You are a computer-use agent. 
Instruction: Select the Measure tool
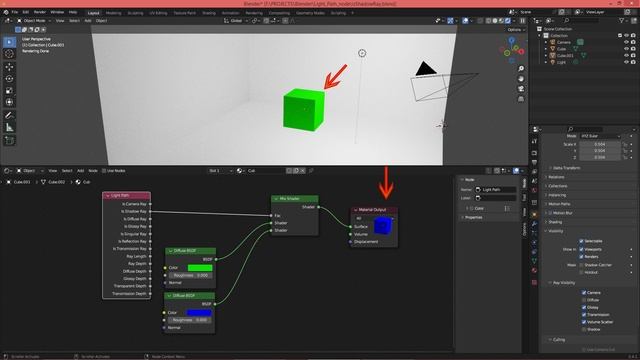pos(9,128)
